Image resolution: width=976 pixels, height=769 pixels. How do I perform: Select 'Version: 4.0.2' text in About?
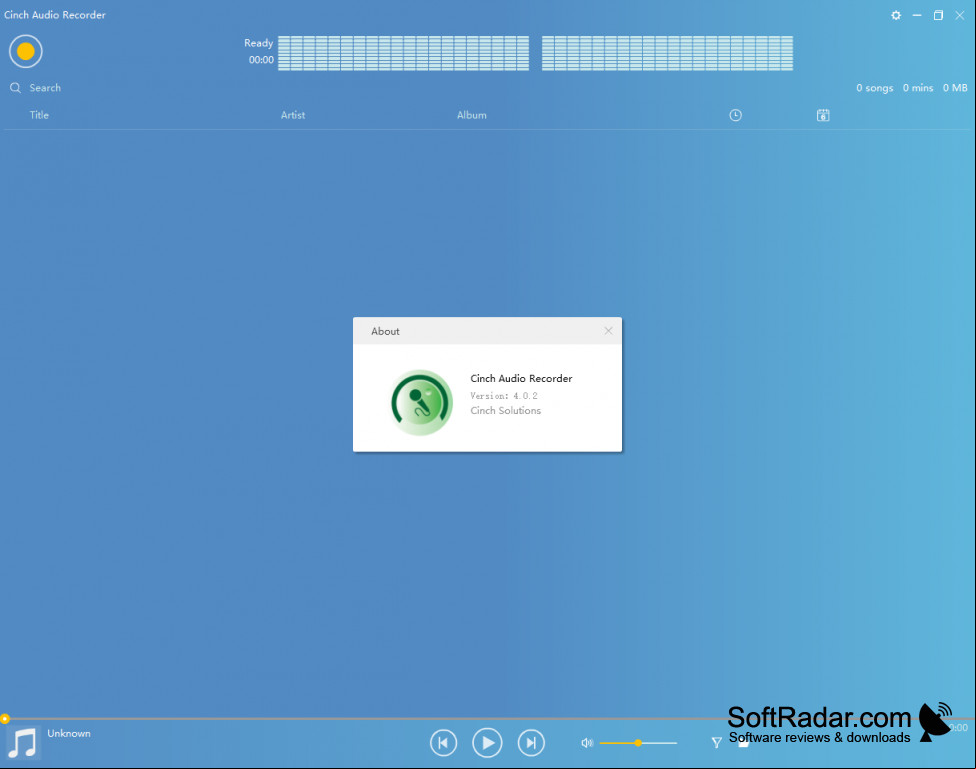504,395
